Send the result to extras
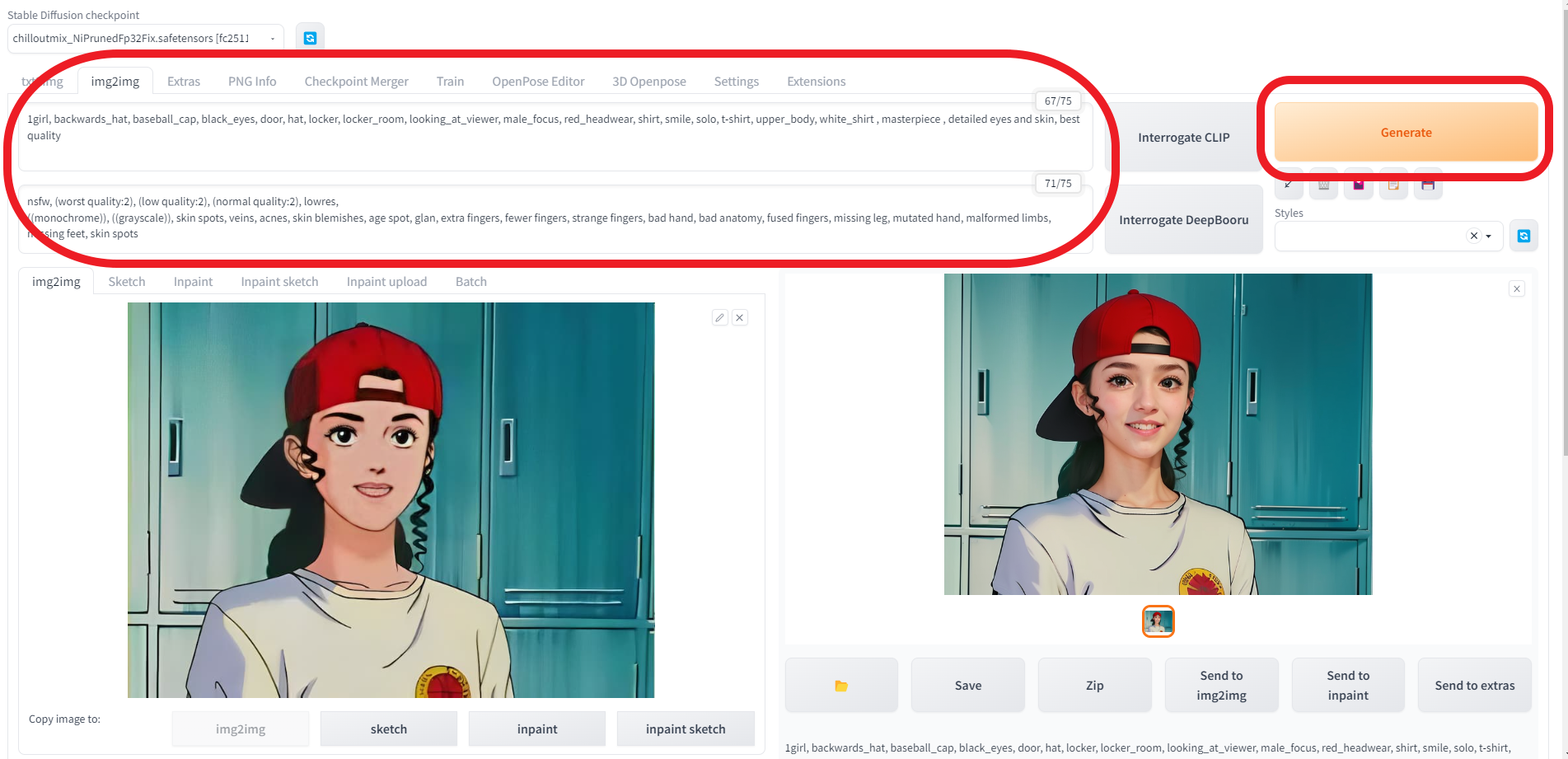 [x=1475, y=685]
